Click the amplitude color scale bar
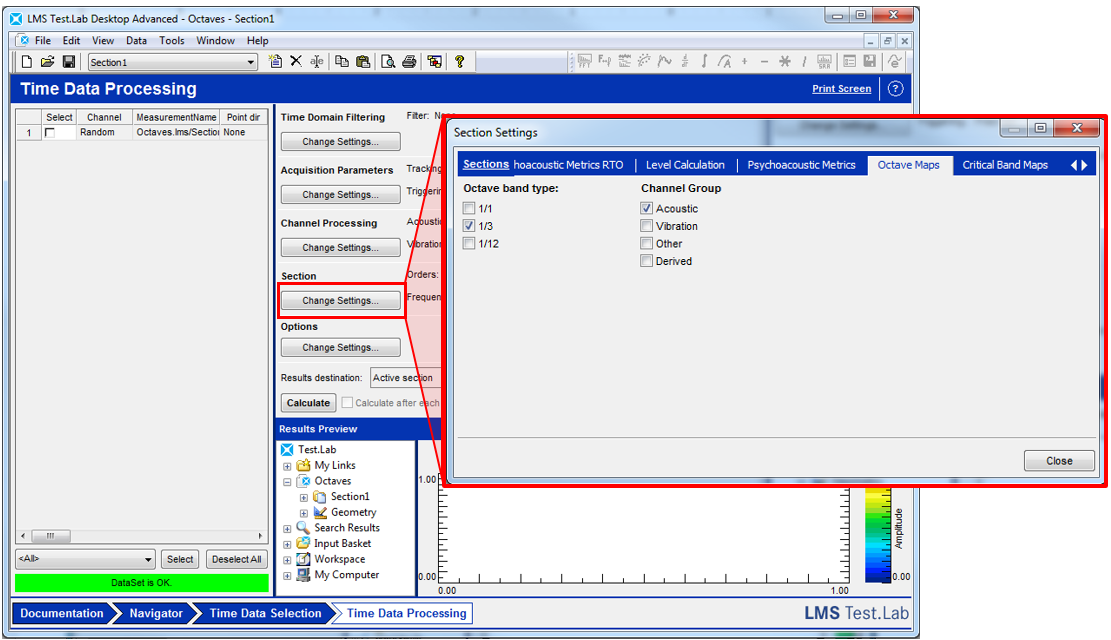 877,535
